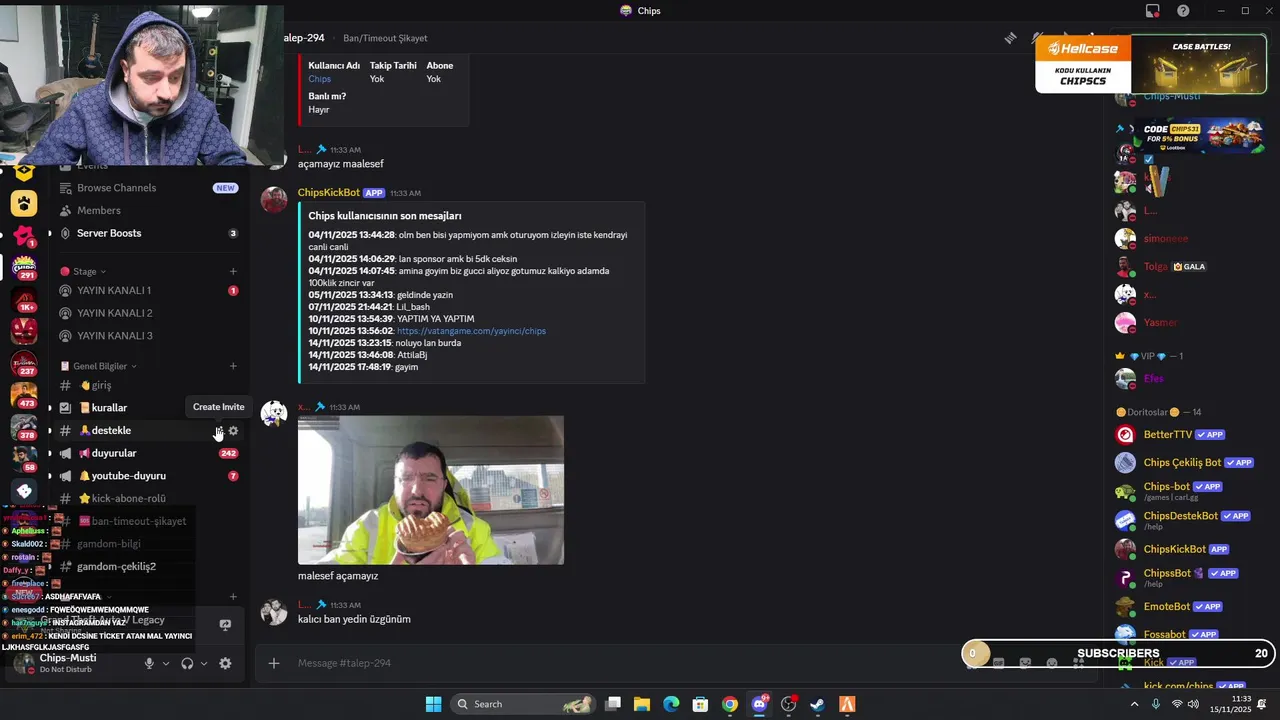Open paw print server icon
The width and height of the screenshot is (1280, 720).
(24, 204)
